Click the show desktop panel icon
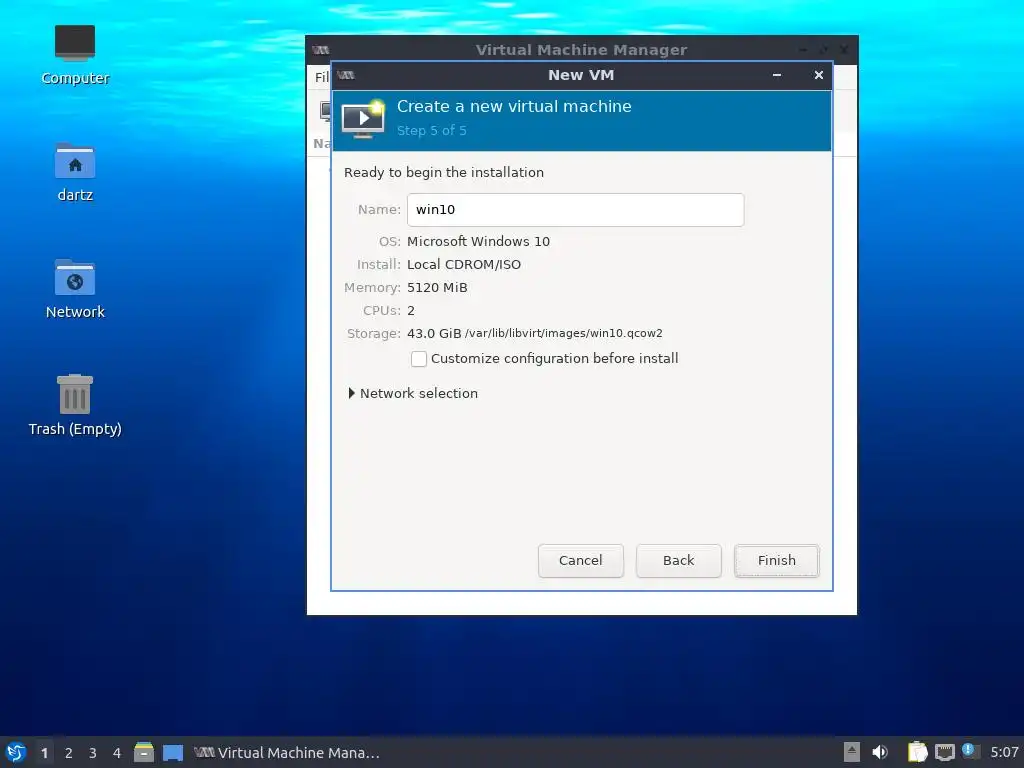 point(172,752)
